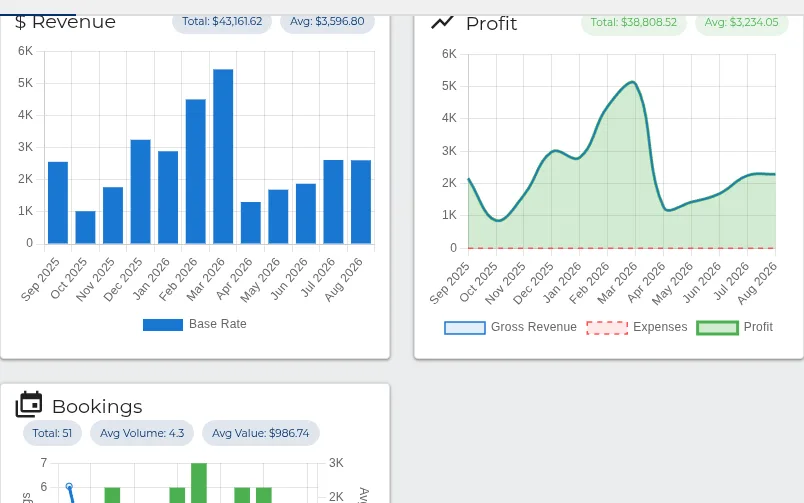
Task: Click the tallest Mar 2026 revenue bar
Action: click(223, 156)
